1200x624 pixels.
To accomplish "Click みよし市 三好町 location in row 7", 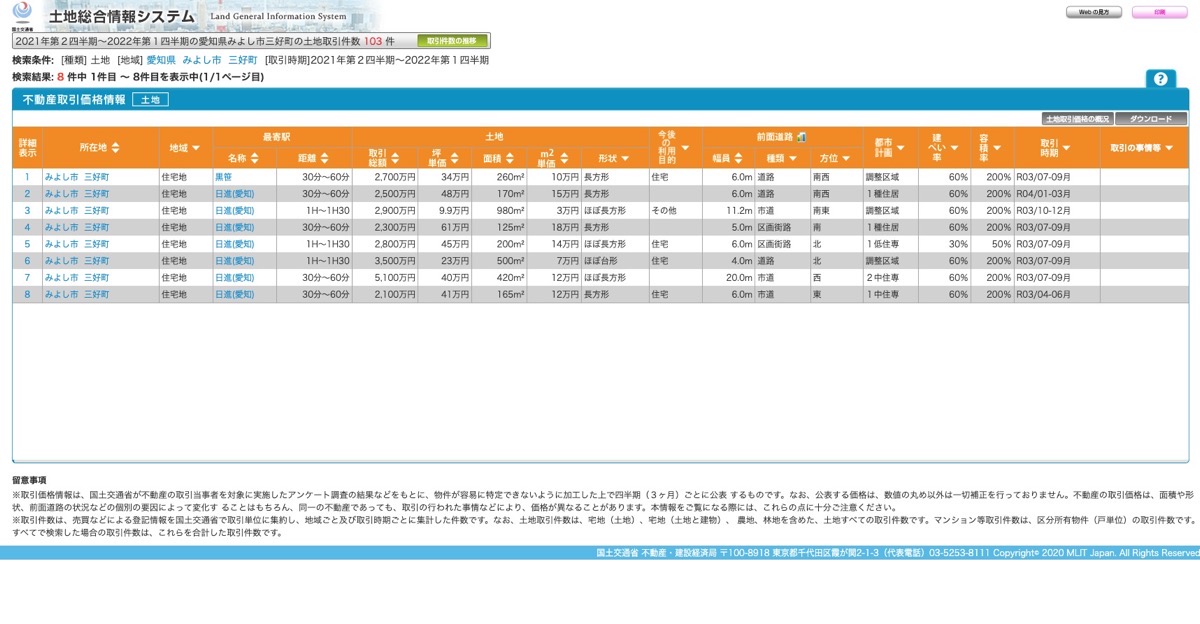I will [x=76, y=278].
